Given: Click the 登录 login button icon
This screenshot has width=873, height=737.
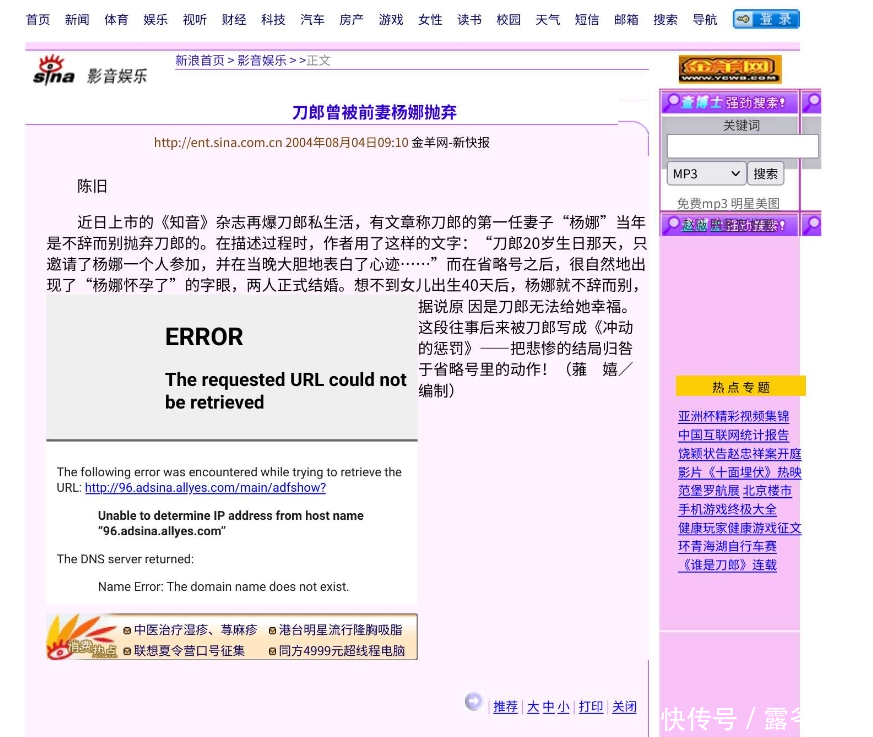Looking at the screenshot, I should point(766,19).
